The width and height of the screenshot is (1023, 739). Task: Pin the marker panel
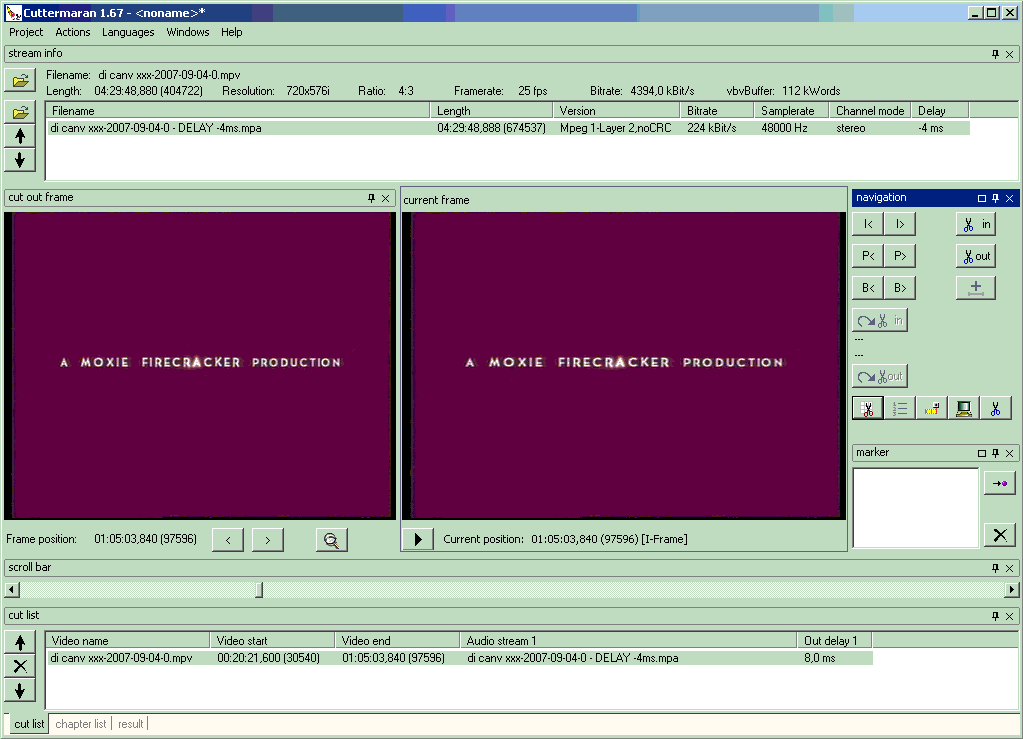tap(995, 453)
